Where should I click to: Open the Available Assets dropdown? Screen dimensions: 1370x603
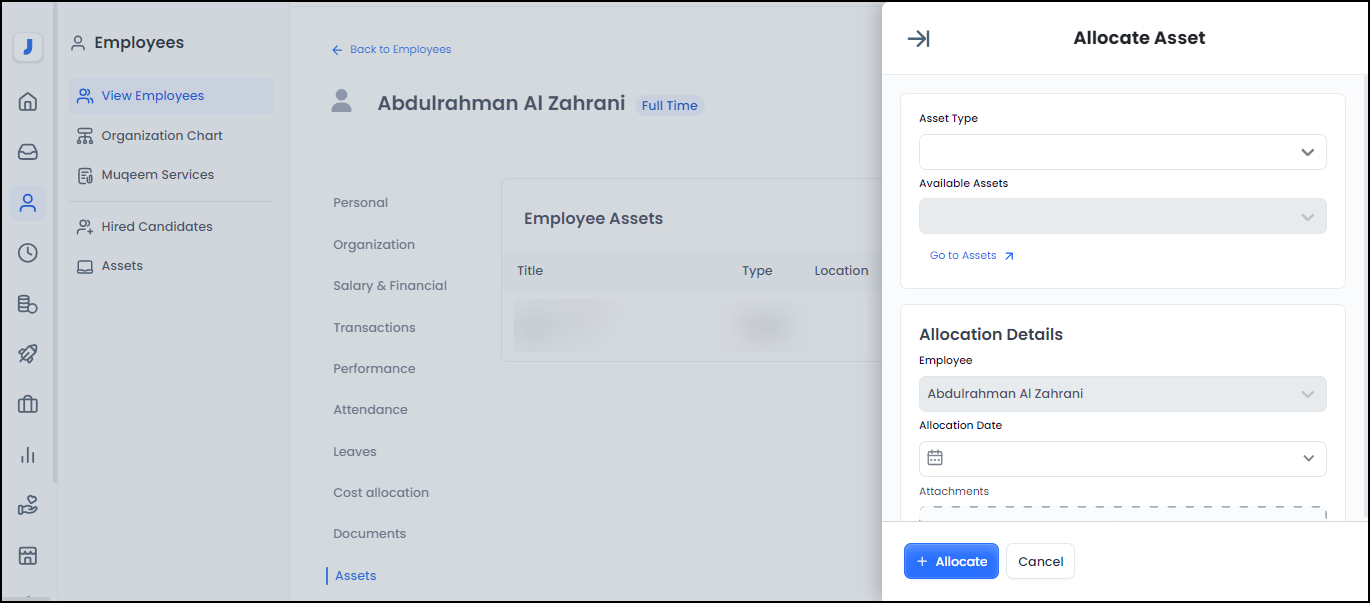(x=1122, y=217)
